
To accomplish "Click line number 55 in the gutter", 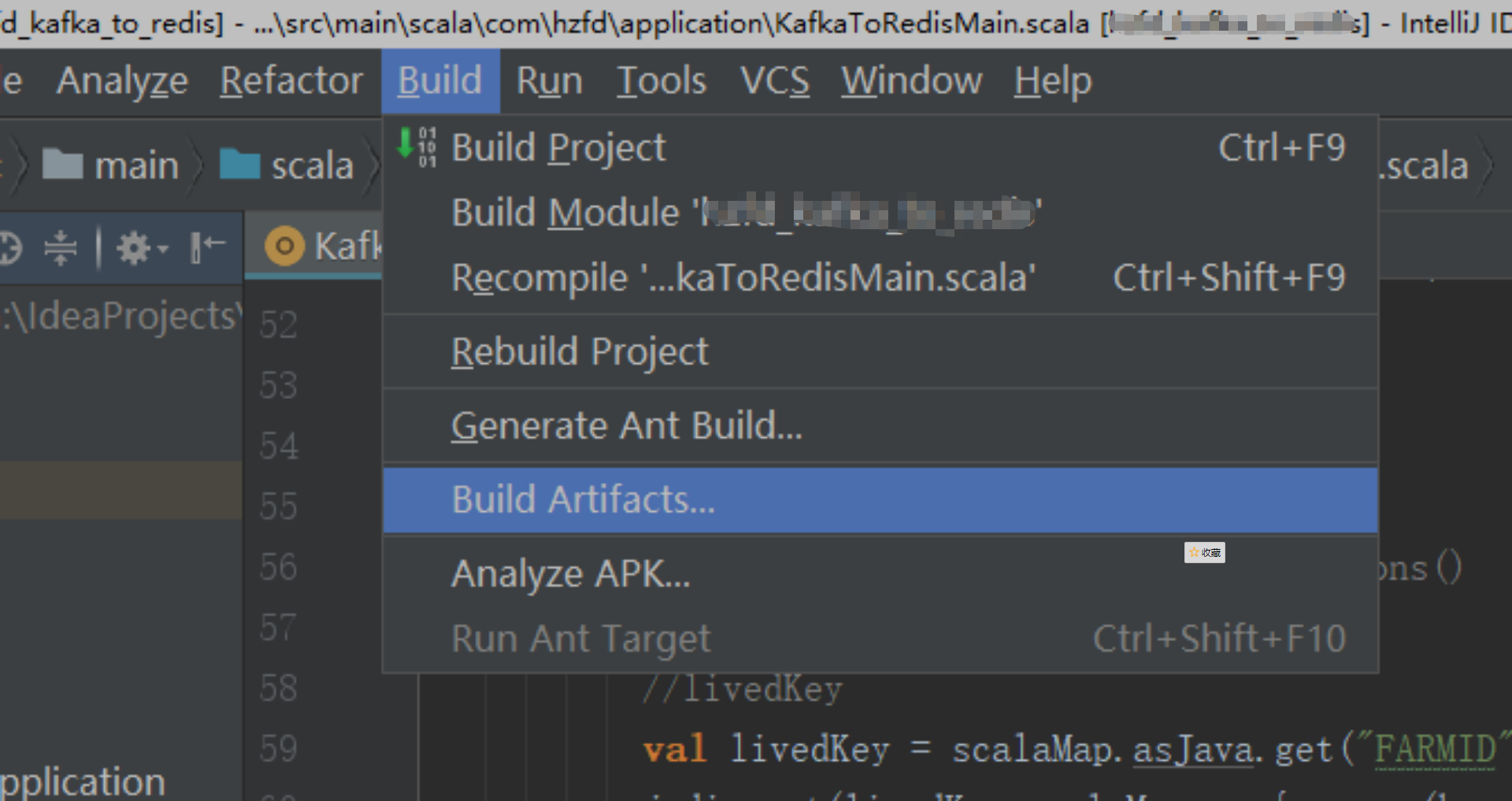I will coord(279,506).
